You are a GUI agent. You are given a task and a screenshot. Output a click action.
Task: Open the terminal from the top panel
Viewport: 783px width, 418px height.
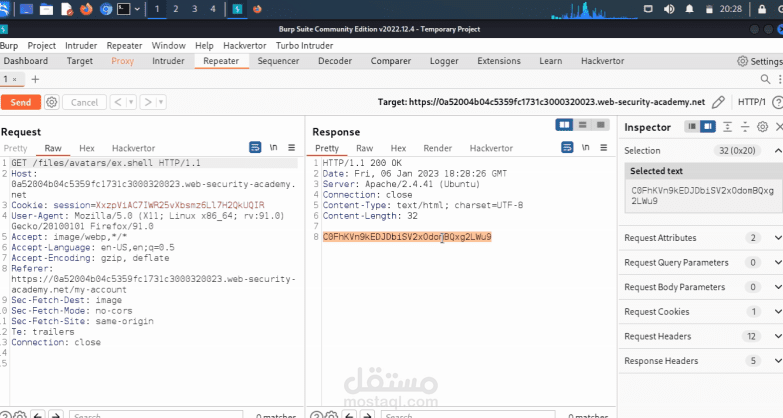pos(123,9)
